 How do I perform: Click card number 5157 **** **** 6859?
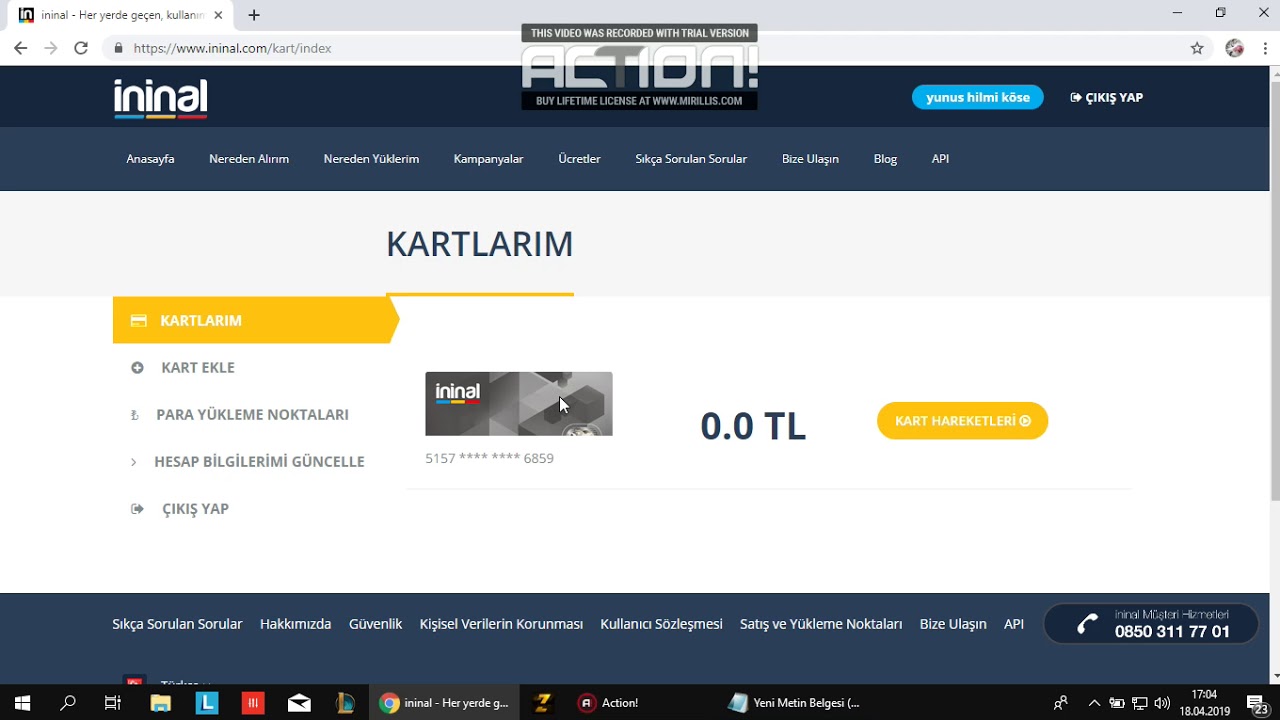(x=489, y=458)
